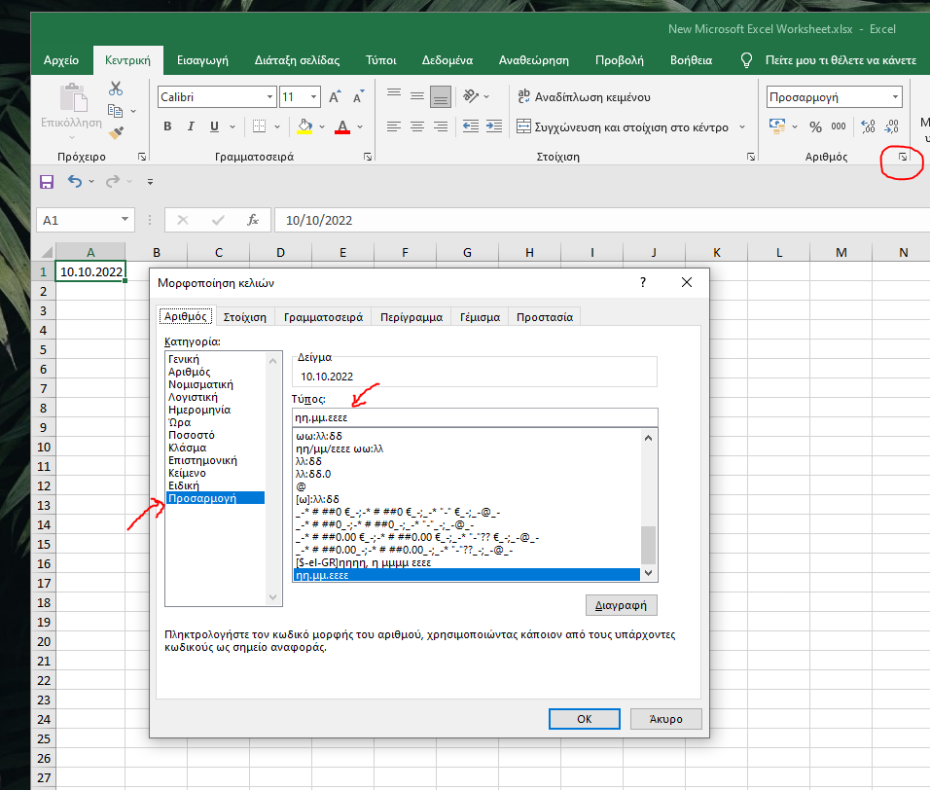Open the Calibri font name dropdown

(x=270, y=98)
